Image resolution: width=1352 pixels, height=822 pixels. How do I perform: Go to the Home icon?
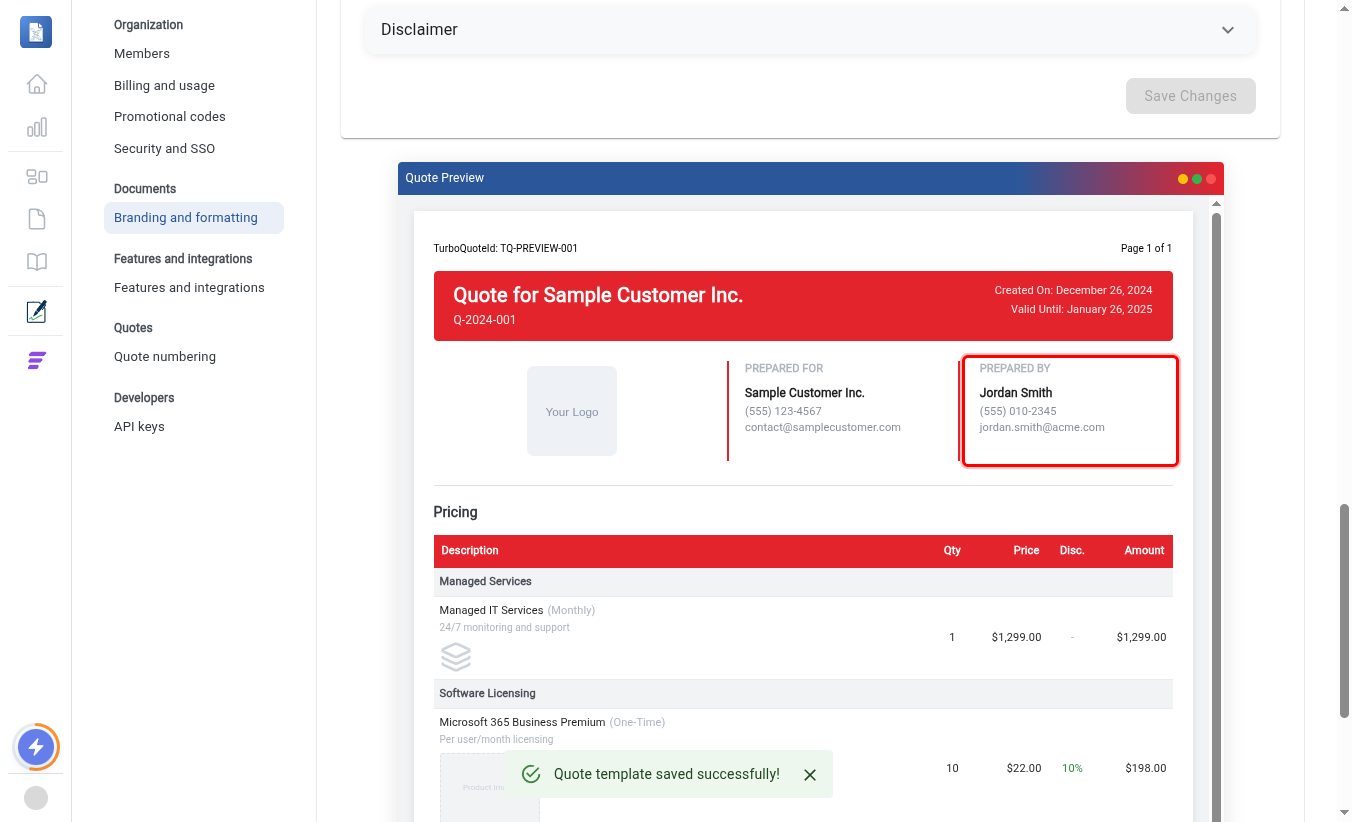point(36,84)
